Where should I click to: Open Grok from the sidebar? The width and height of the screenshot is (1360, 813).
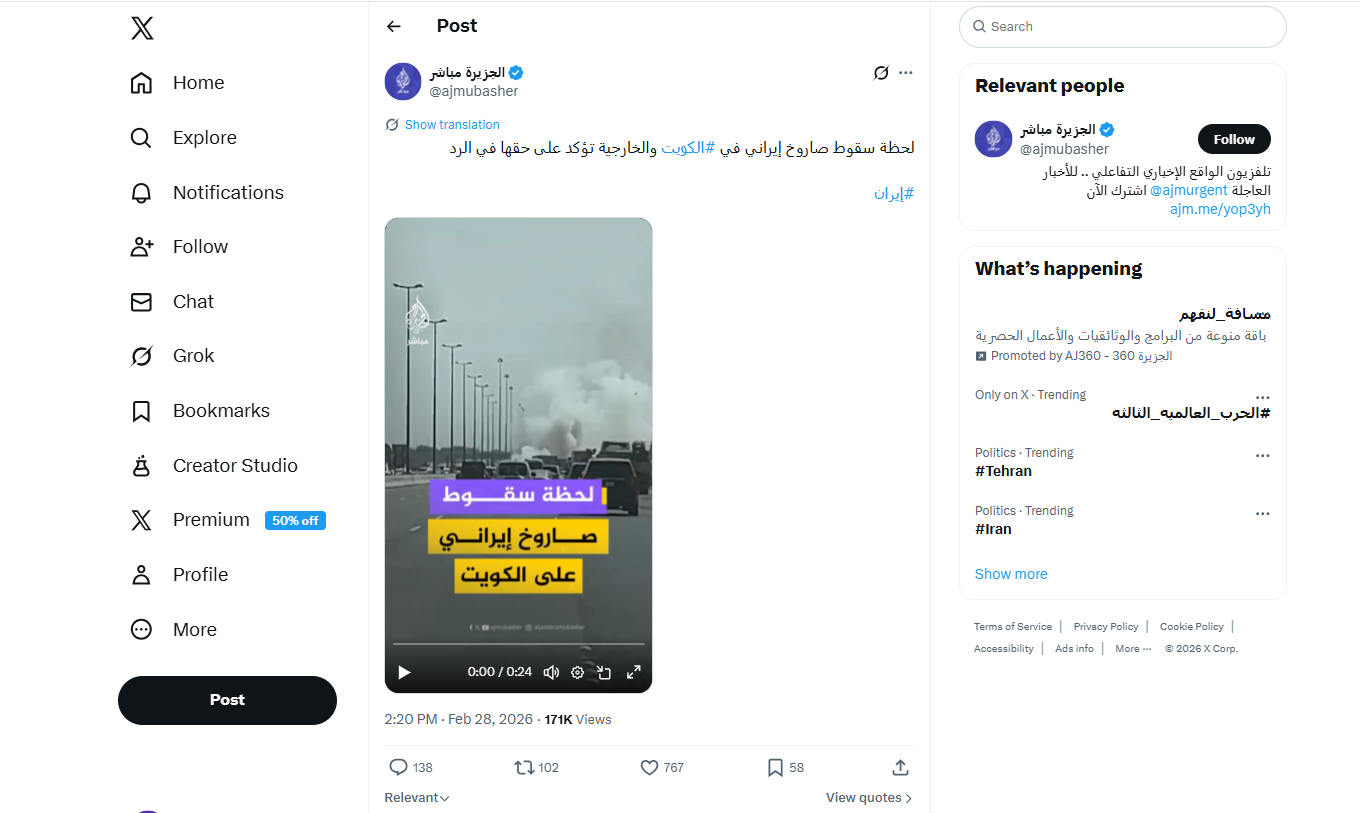[193, 356]
